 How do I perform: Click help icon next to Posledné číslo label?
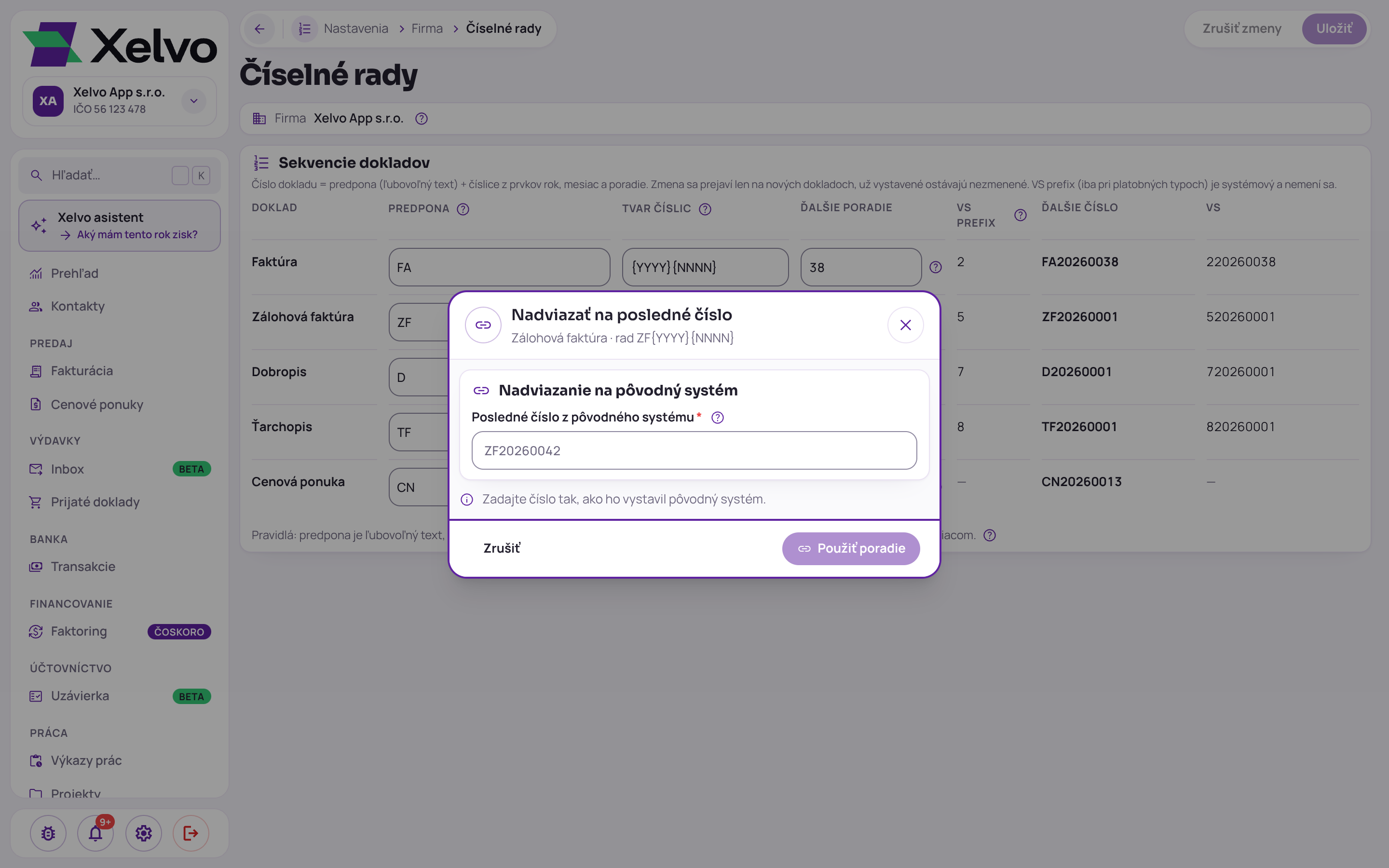point(718,417)
